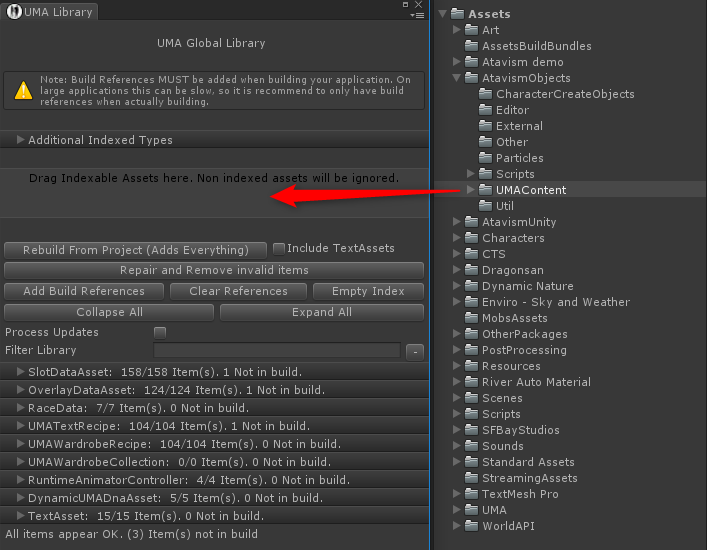Expand Additional Indexed Types section
The image size is (707, 550).
click(x=20, y=140)
